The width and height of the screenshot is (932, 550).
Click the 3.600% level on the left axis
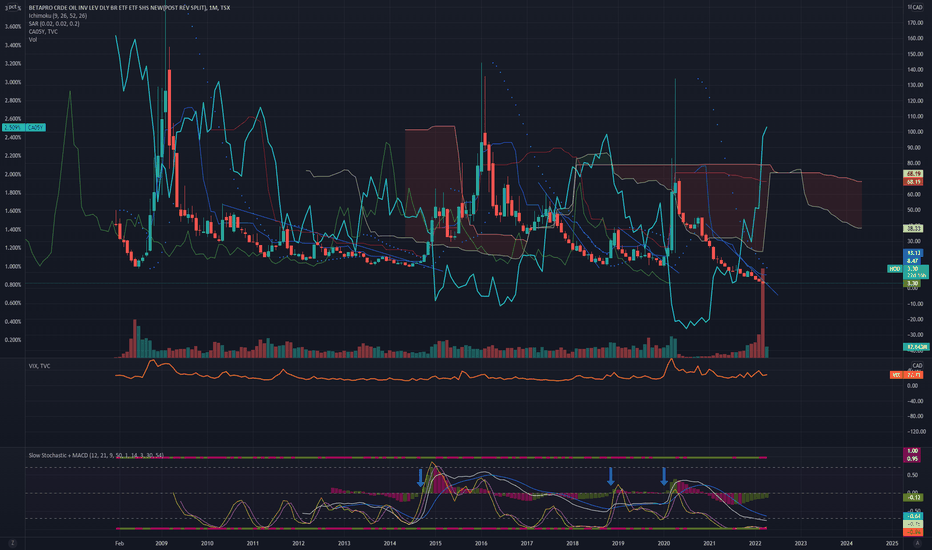point(13,27)
